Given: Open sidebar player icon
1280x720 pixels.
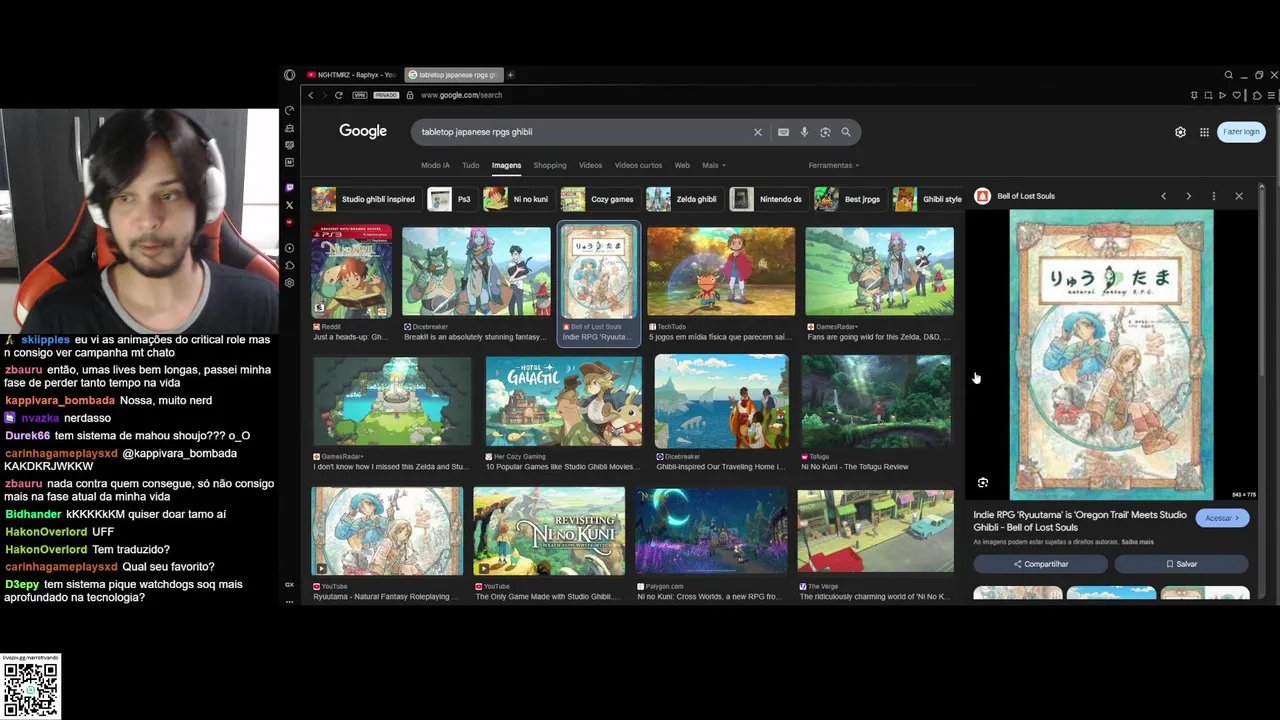Looking at the screenshot, I should pos(290,248).
